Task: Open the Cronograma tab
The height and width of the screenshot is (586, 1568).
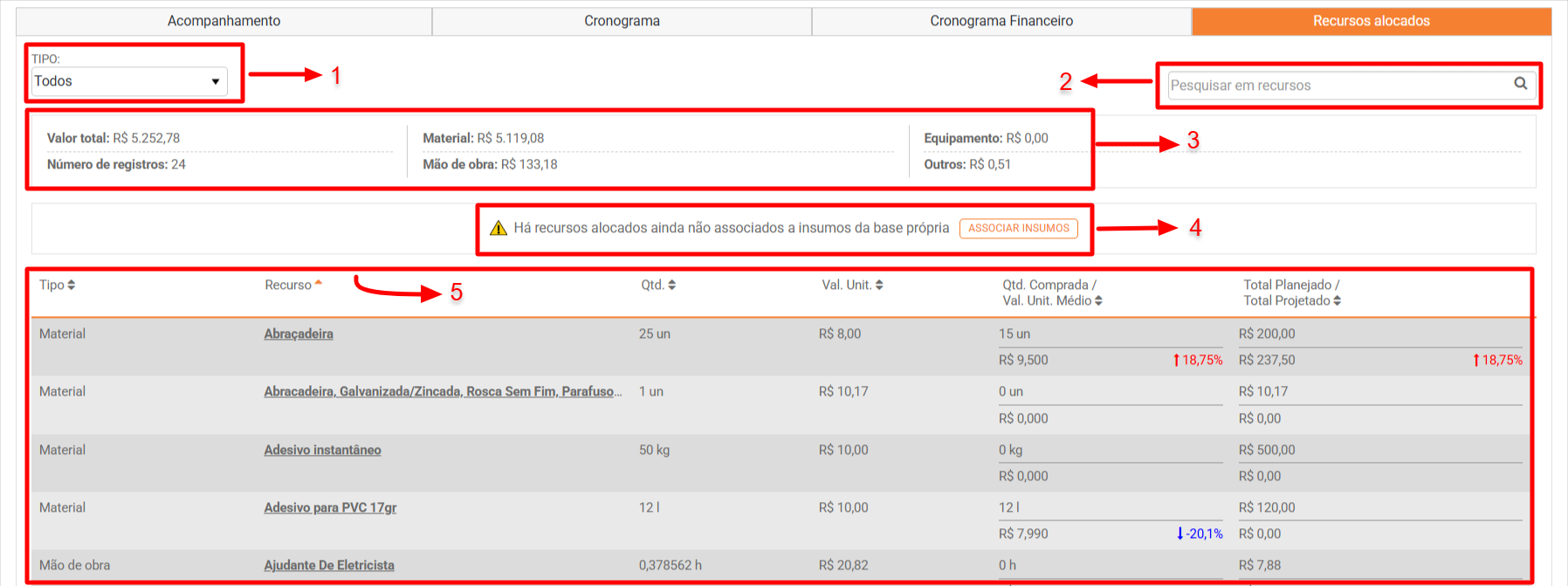Action: (622, 21)
